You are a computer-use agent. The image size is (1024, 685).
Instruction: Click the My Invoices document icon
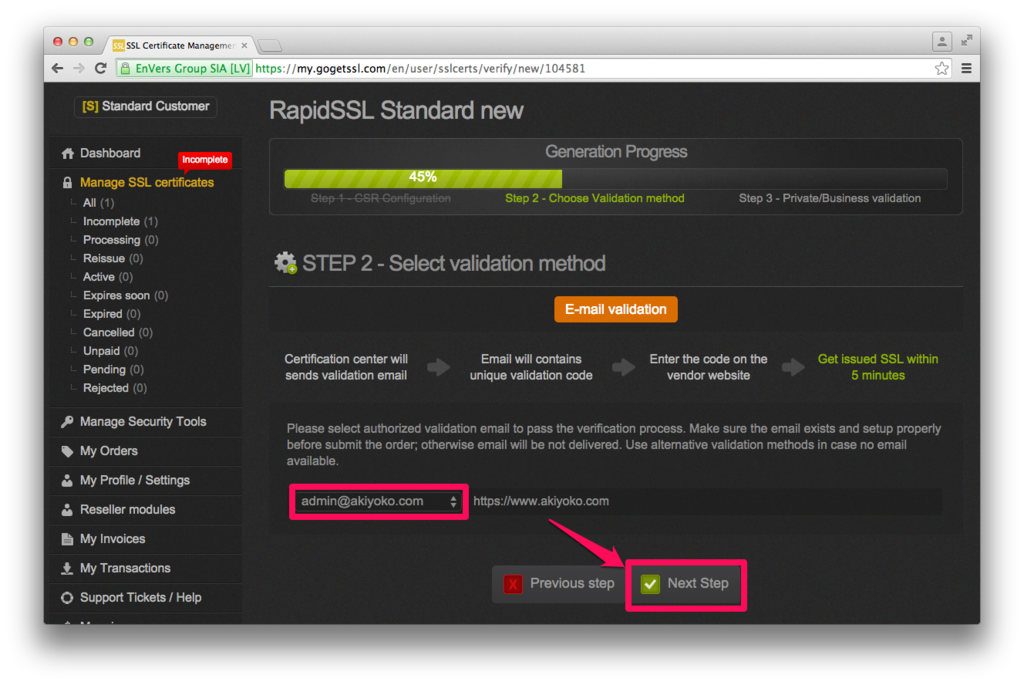pyautogui.click(x=67, y=539)
